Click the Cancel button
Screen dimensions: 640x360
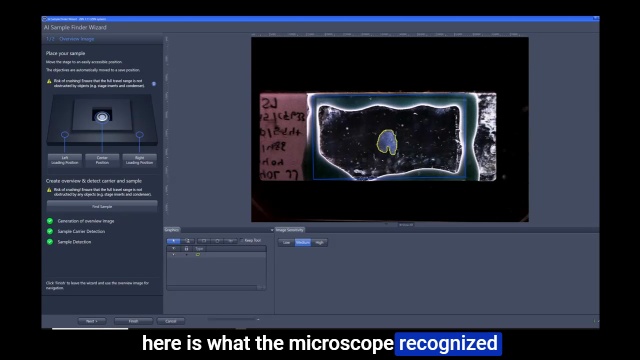point(171,321)
